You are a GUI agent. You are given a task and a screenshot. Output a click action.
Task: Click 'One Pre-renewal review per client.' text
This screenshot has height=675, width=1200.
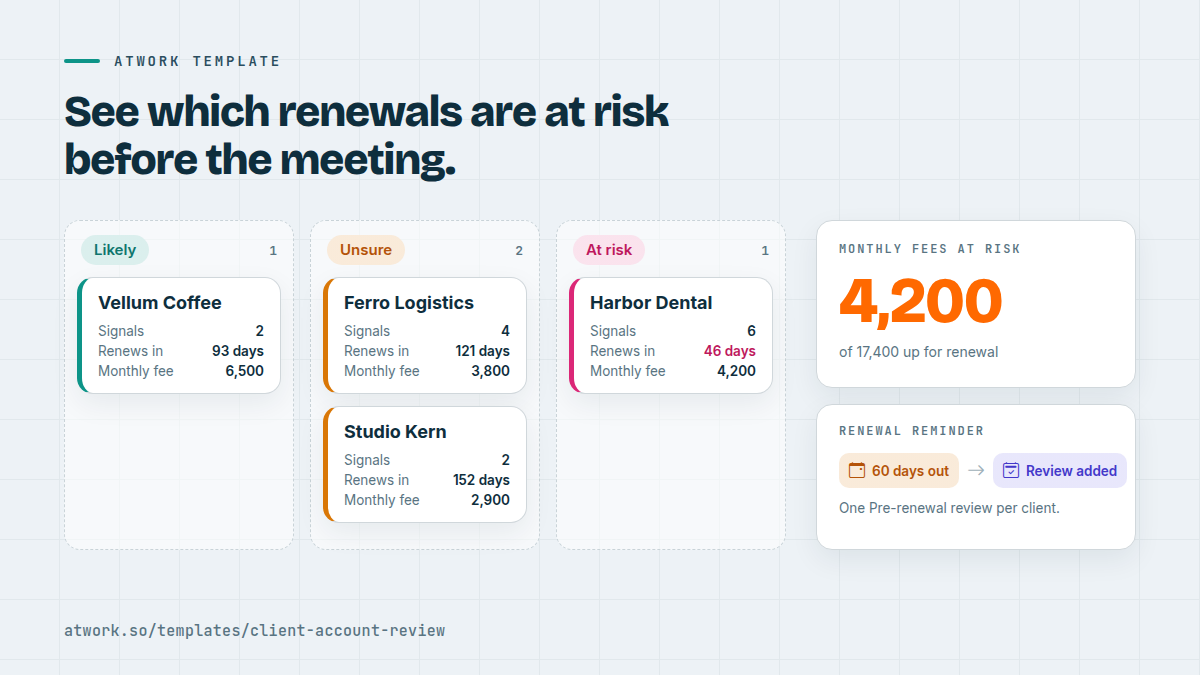coord(949,508)
